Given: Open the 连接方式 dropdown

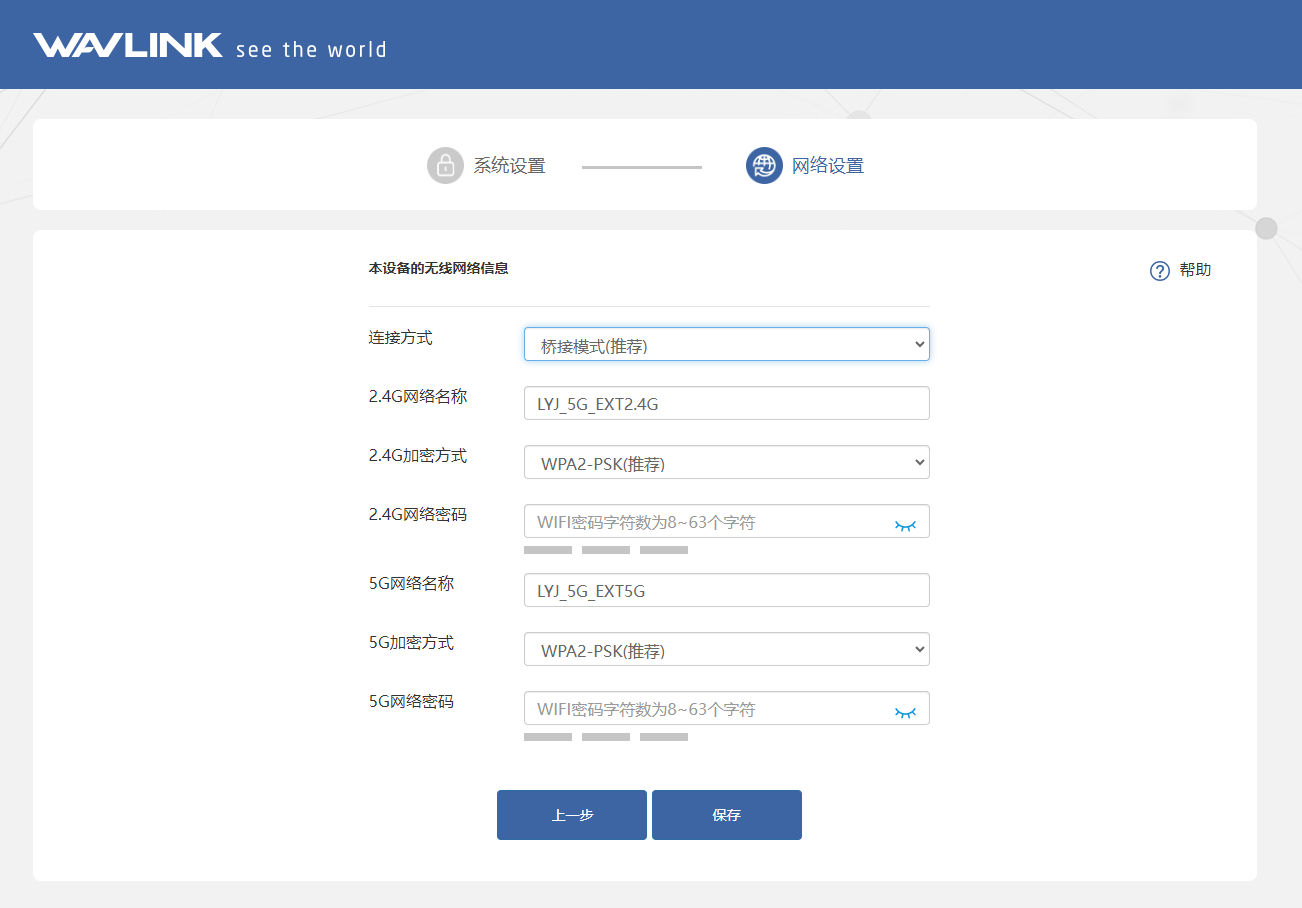Looking at the screenshot, I should point(726,345).
